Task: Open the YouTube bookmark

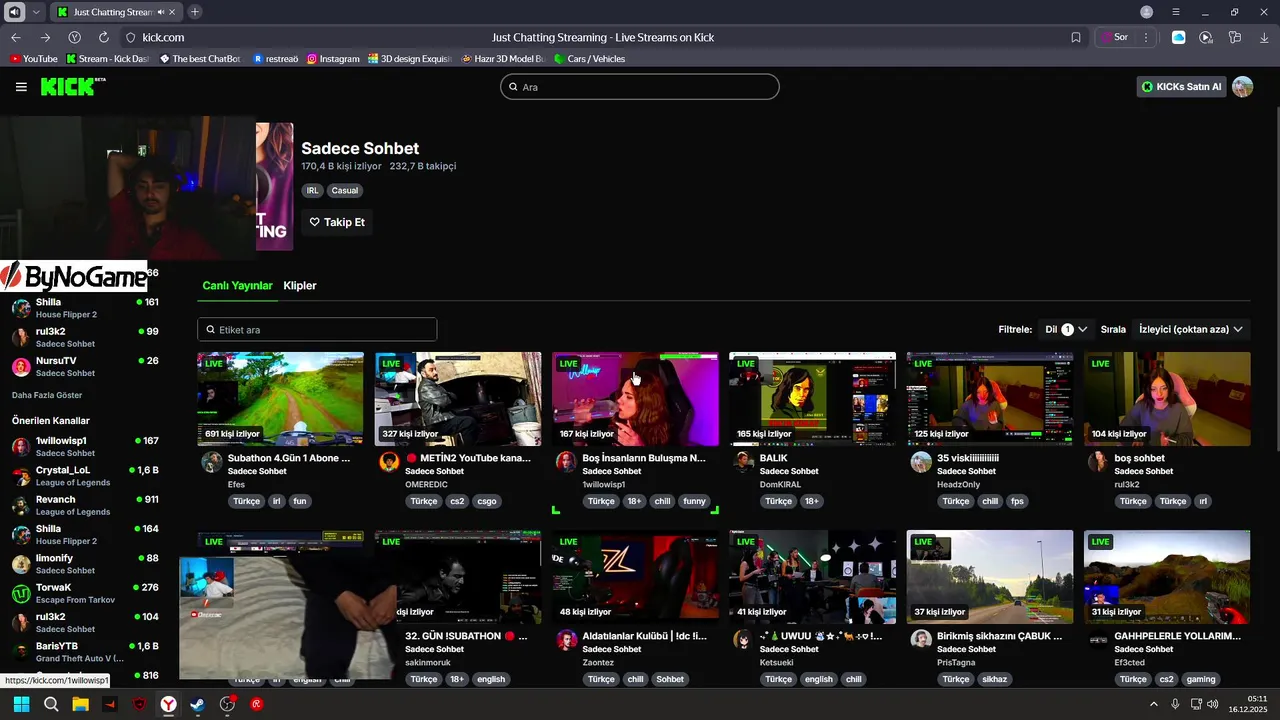Action: pos(34,59)
